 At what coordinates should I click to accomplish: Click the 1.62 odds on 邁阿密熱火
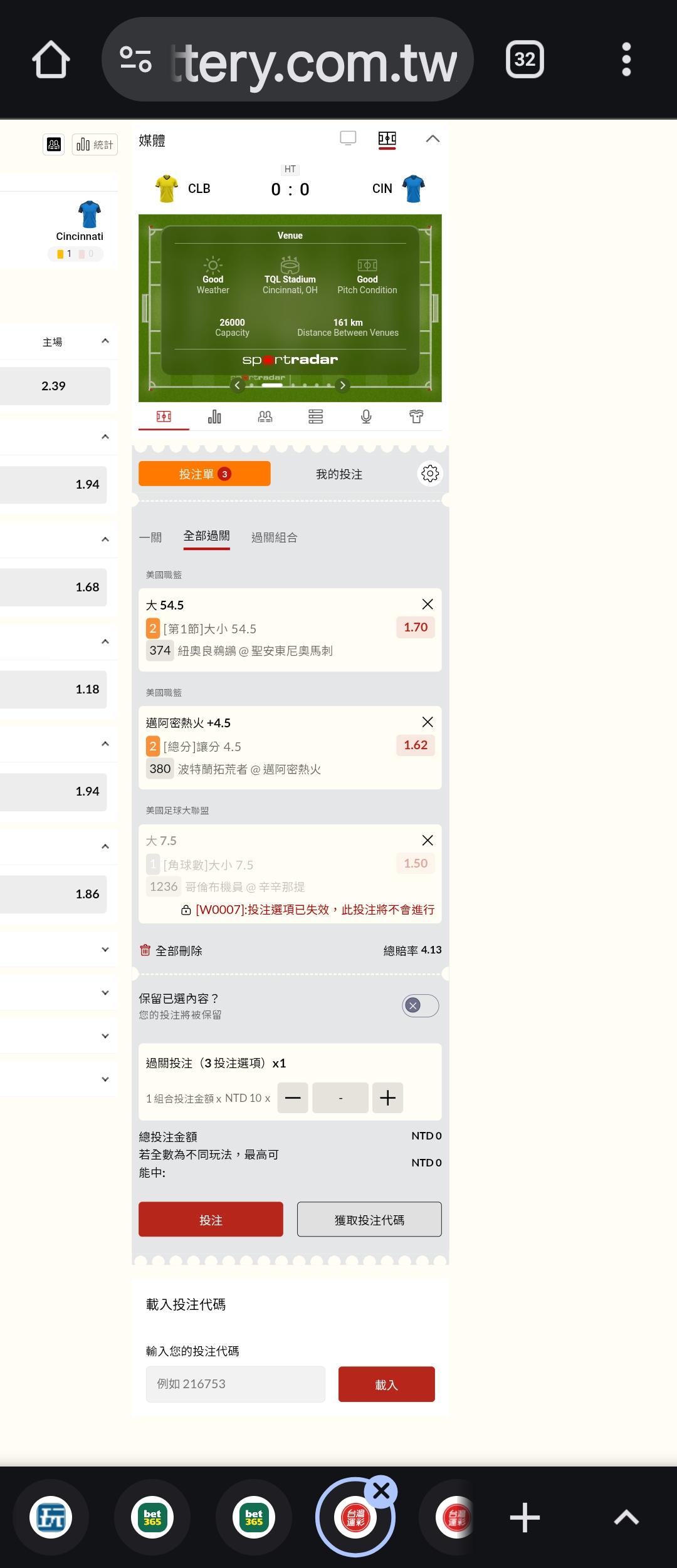(416, 745)
